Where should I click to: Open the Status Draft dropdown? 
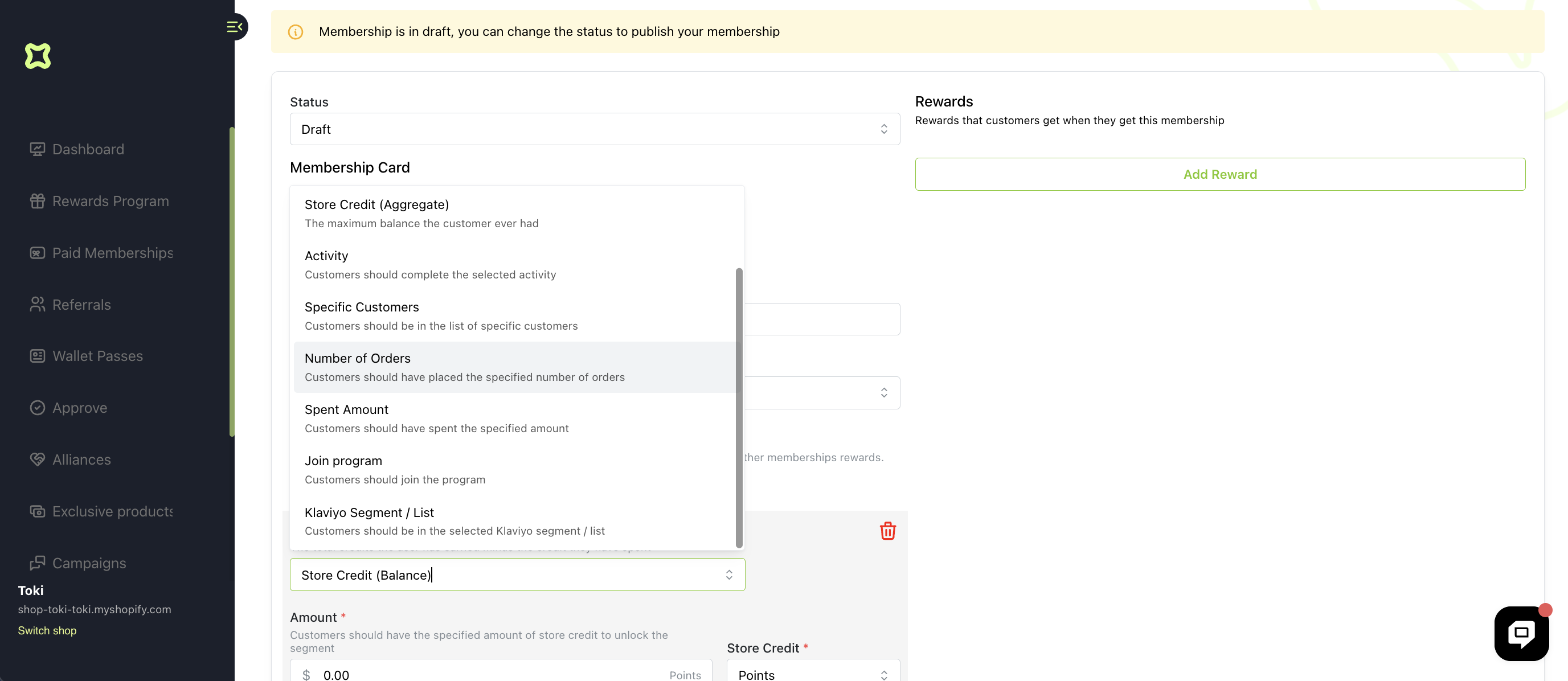pyautogui.click(x=594, y=129)
